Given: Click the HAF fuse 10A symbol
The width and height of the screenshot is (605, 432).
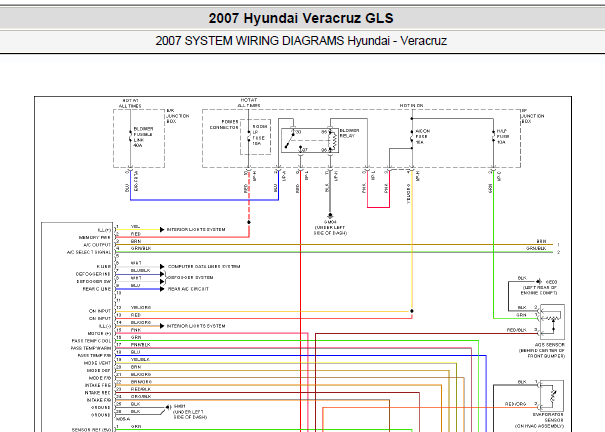Looking at the screenshot, I should click(x=493, y=137).
